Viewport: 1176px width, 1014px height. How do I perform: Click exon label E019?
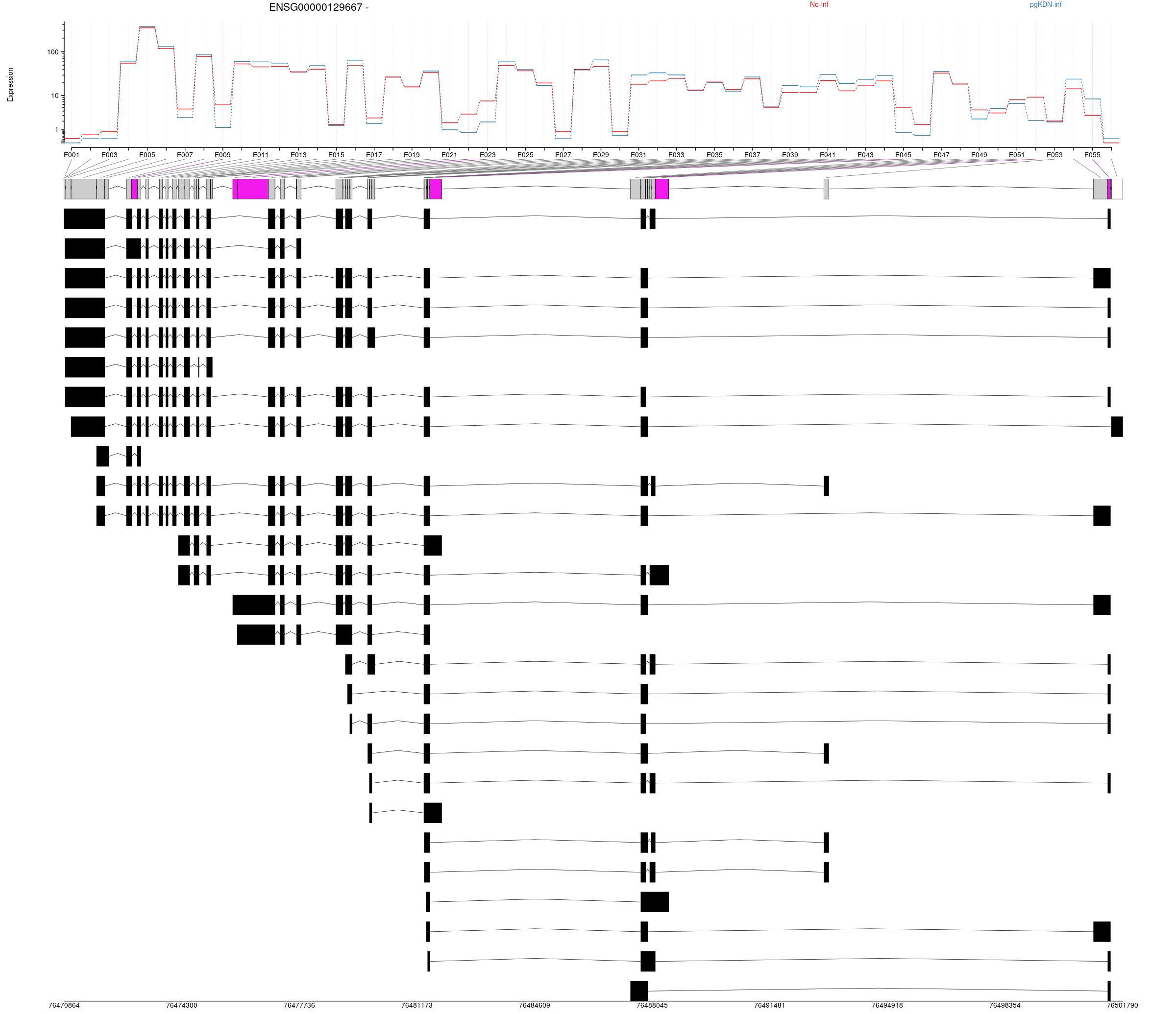(412, 155)
